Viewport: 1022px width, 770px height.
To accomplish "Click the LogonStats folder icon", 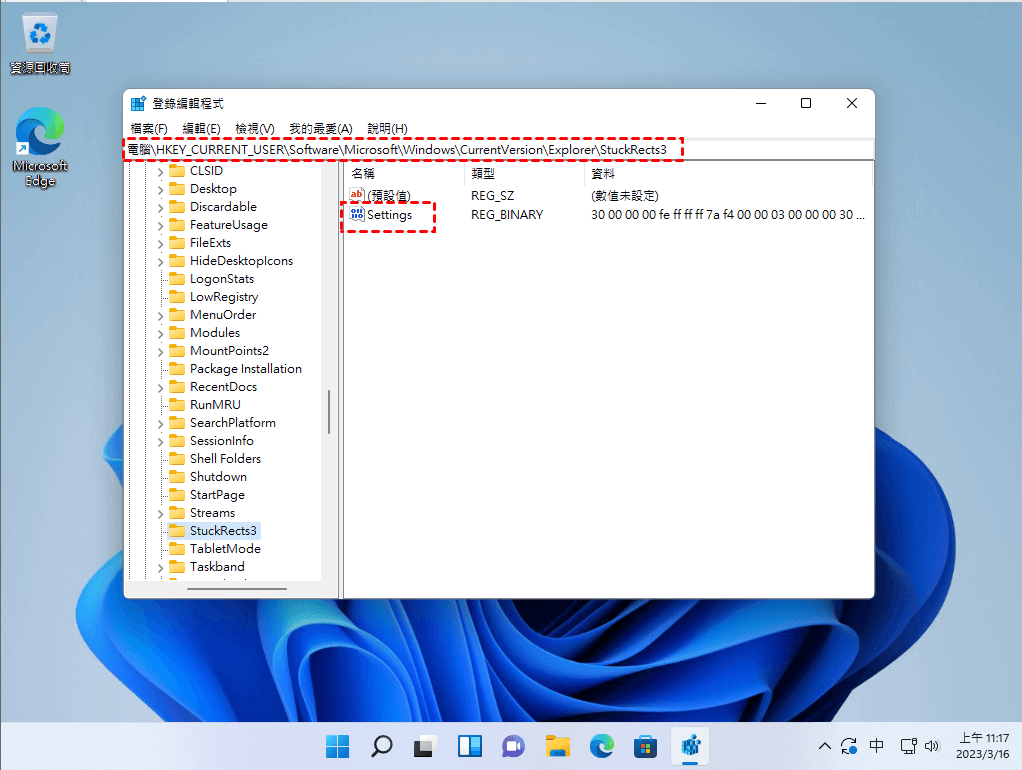I will tap(177, 279).
